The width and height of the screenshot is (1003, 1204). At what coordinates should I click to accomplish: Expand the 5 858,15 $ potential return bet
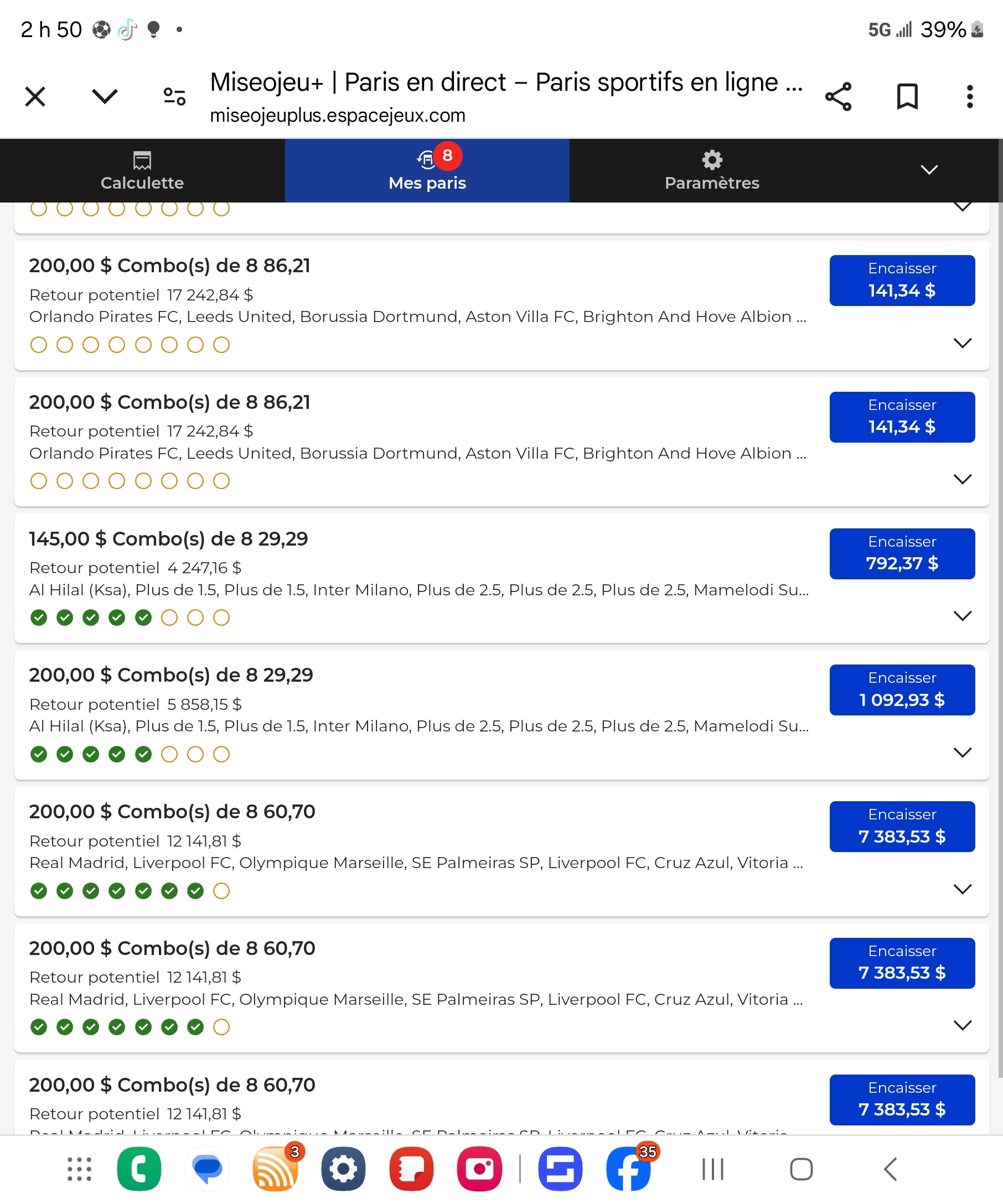[x=961, y=752]
